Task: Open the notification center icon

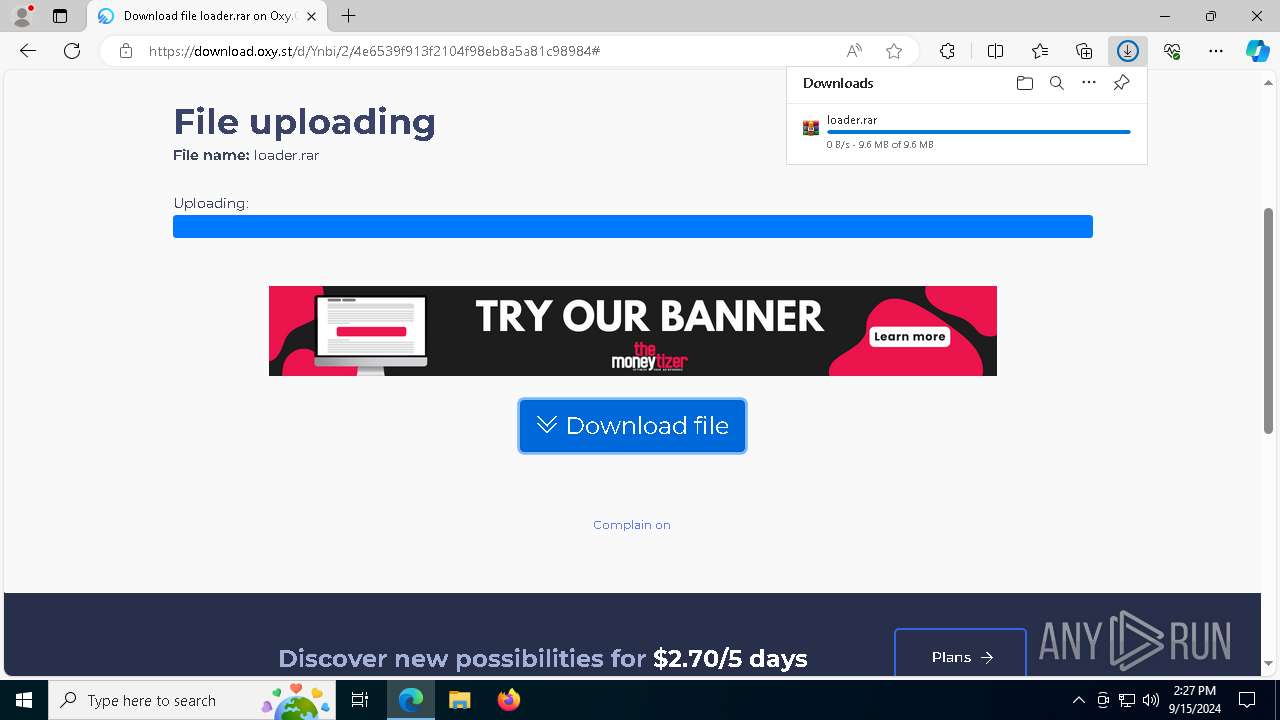Action: 1248,700
